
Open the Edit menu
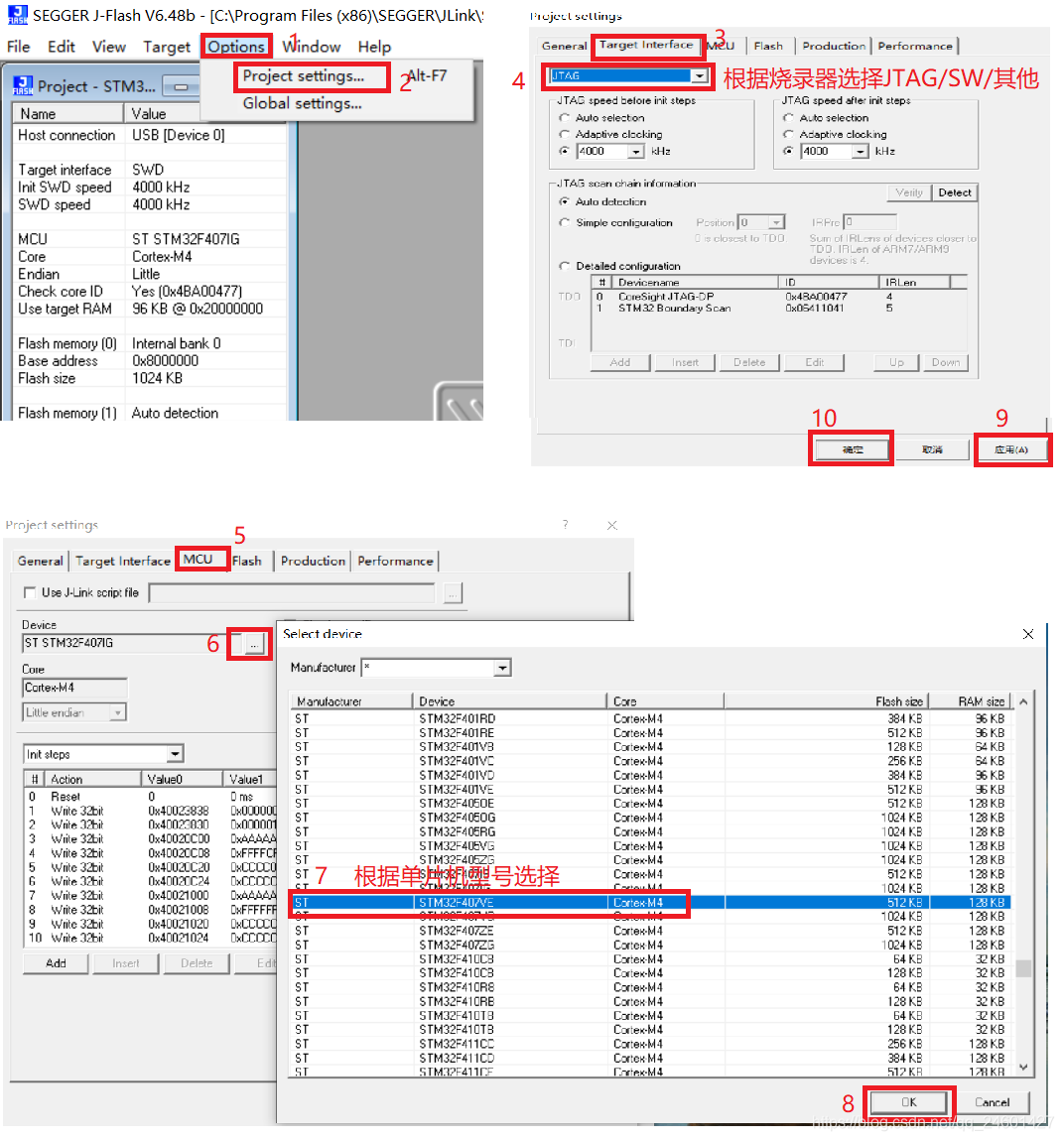(62, 47)
